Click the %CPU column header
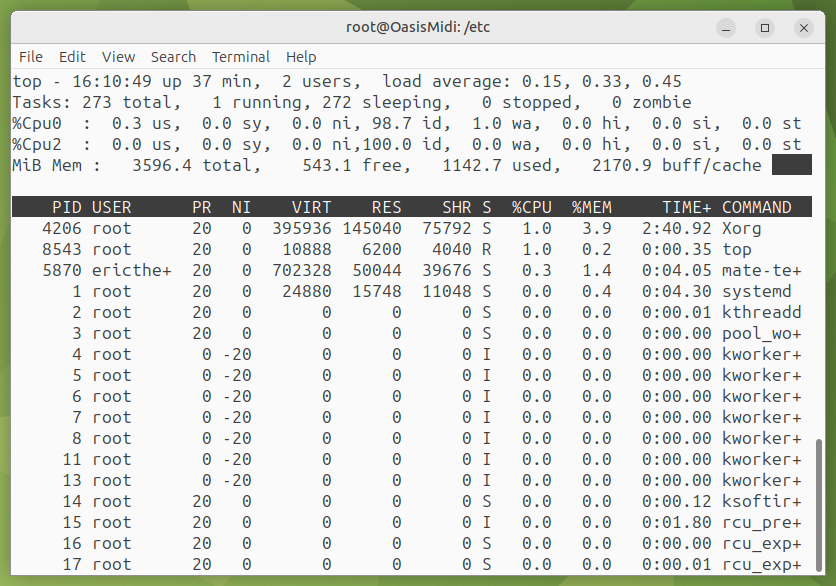836x586 pixels. point(531,207)
